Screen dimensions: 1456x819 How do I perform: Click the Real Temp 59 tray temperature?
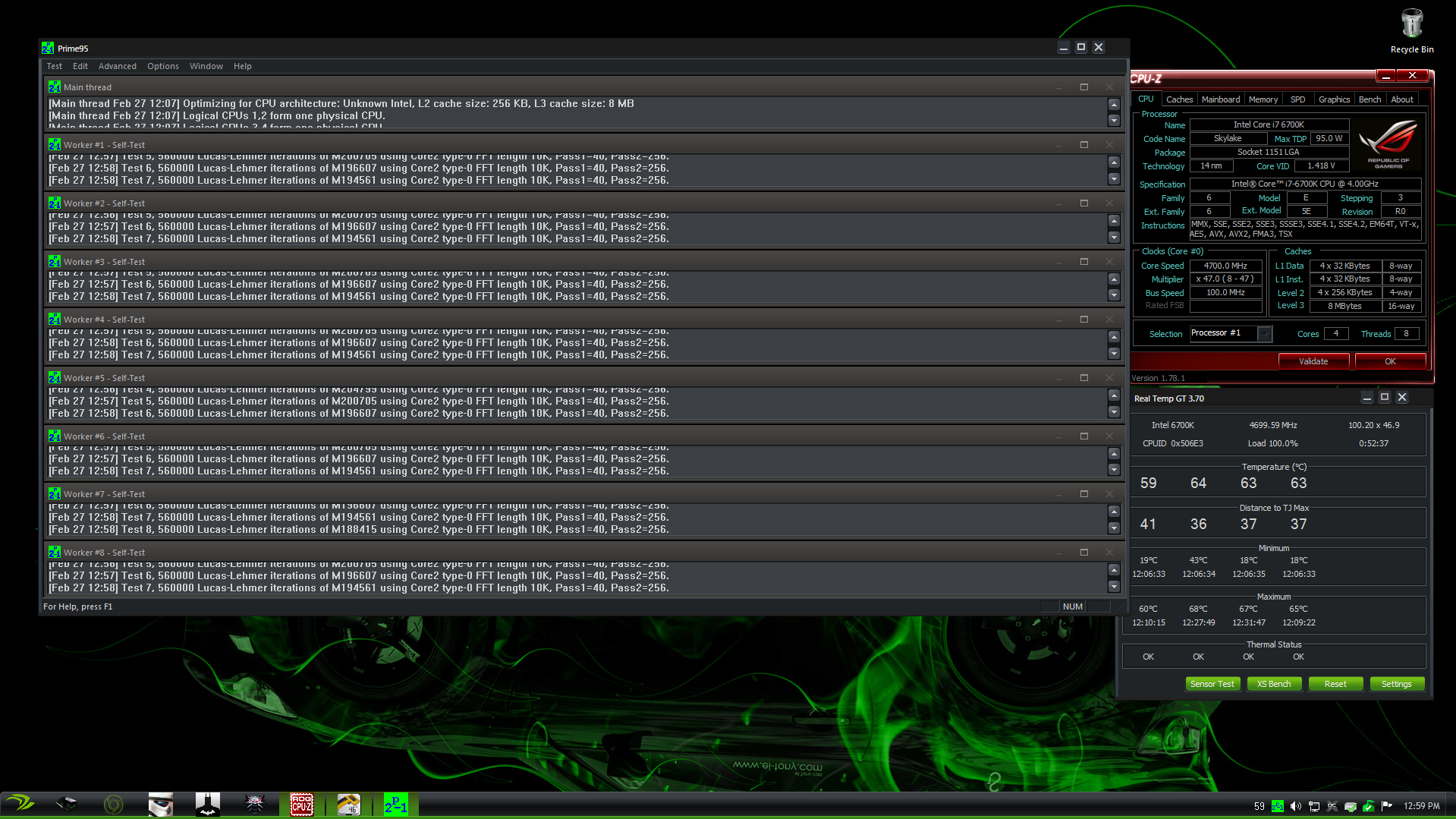[x=1259, y=806]
